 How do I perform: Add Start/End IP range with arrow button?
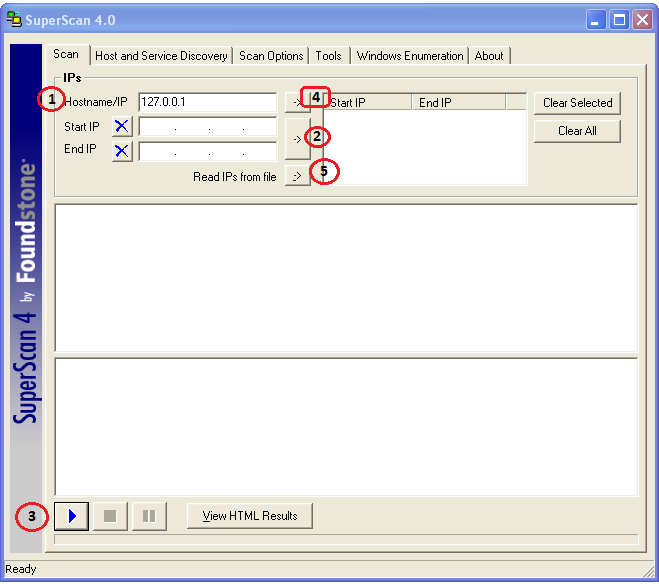click(297, 139)
